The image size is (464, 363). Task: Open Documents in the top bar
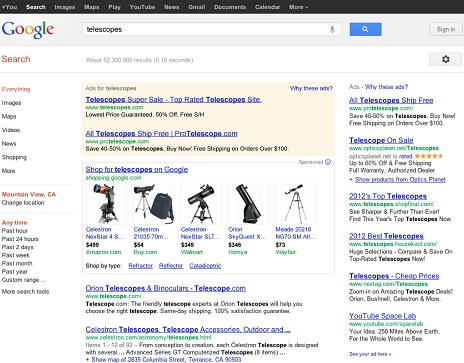click(x=230, y=7)
